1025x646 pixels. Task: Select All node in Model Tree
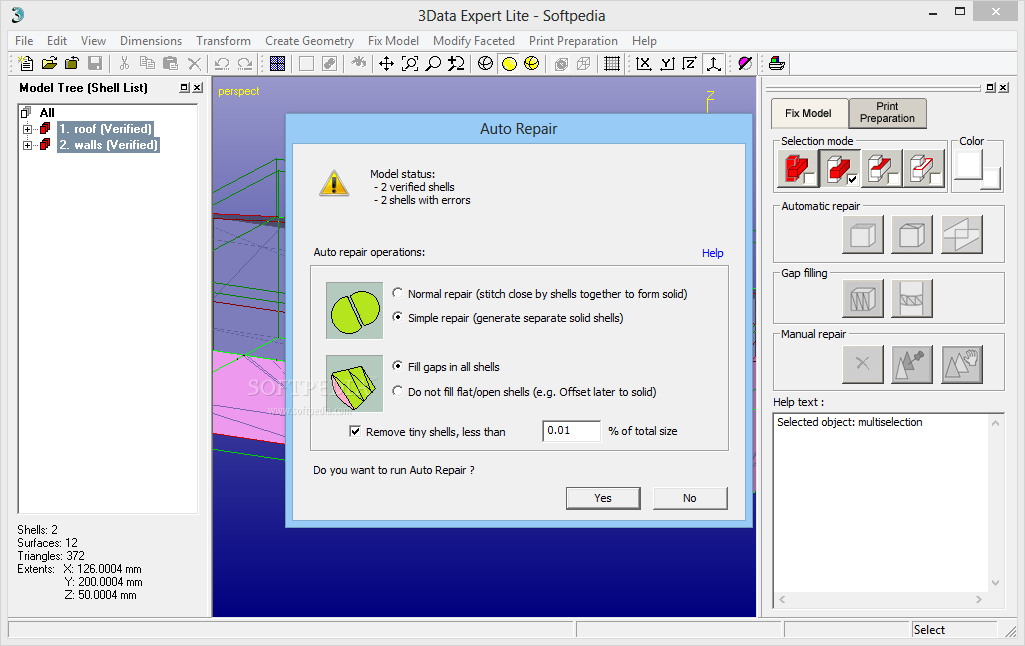coord(47,112)
